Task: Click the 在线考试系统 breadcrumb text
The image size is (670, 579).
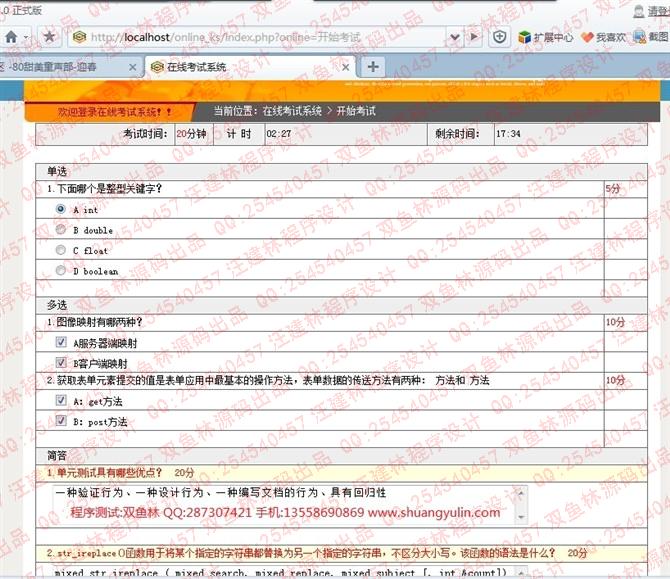Action: pos(292,111)
